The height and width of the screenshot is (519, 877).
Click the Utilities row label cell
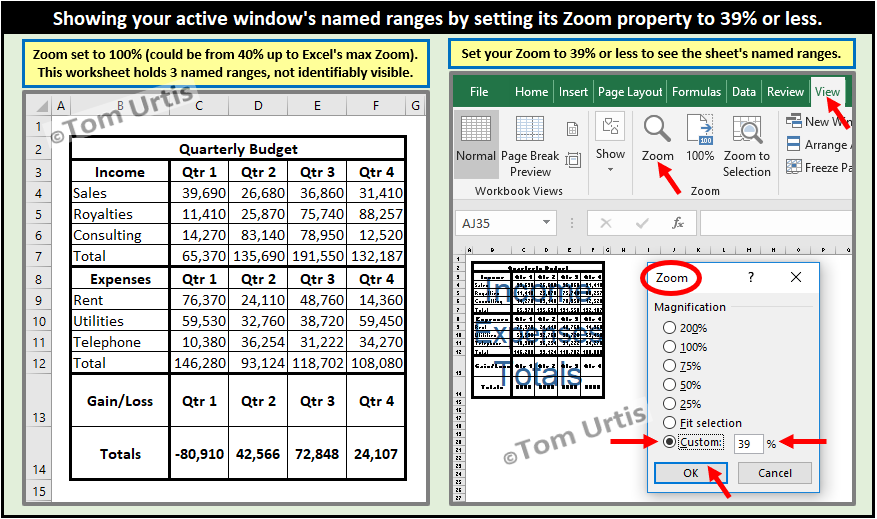click(x=120, y=321)
